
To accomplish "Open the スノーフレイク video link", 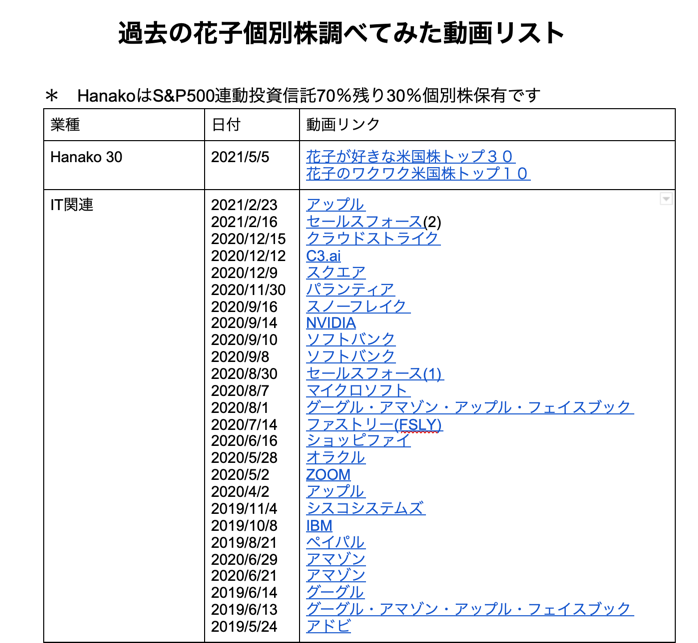I will pyautogui.click(x=358, y=306).
